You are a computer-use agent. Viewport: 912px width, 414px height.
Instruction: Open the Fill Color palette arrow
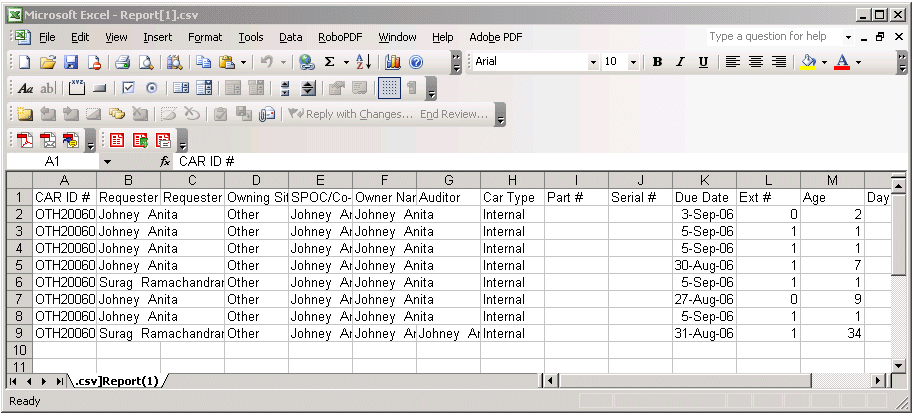tap(824, 62)
